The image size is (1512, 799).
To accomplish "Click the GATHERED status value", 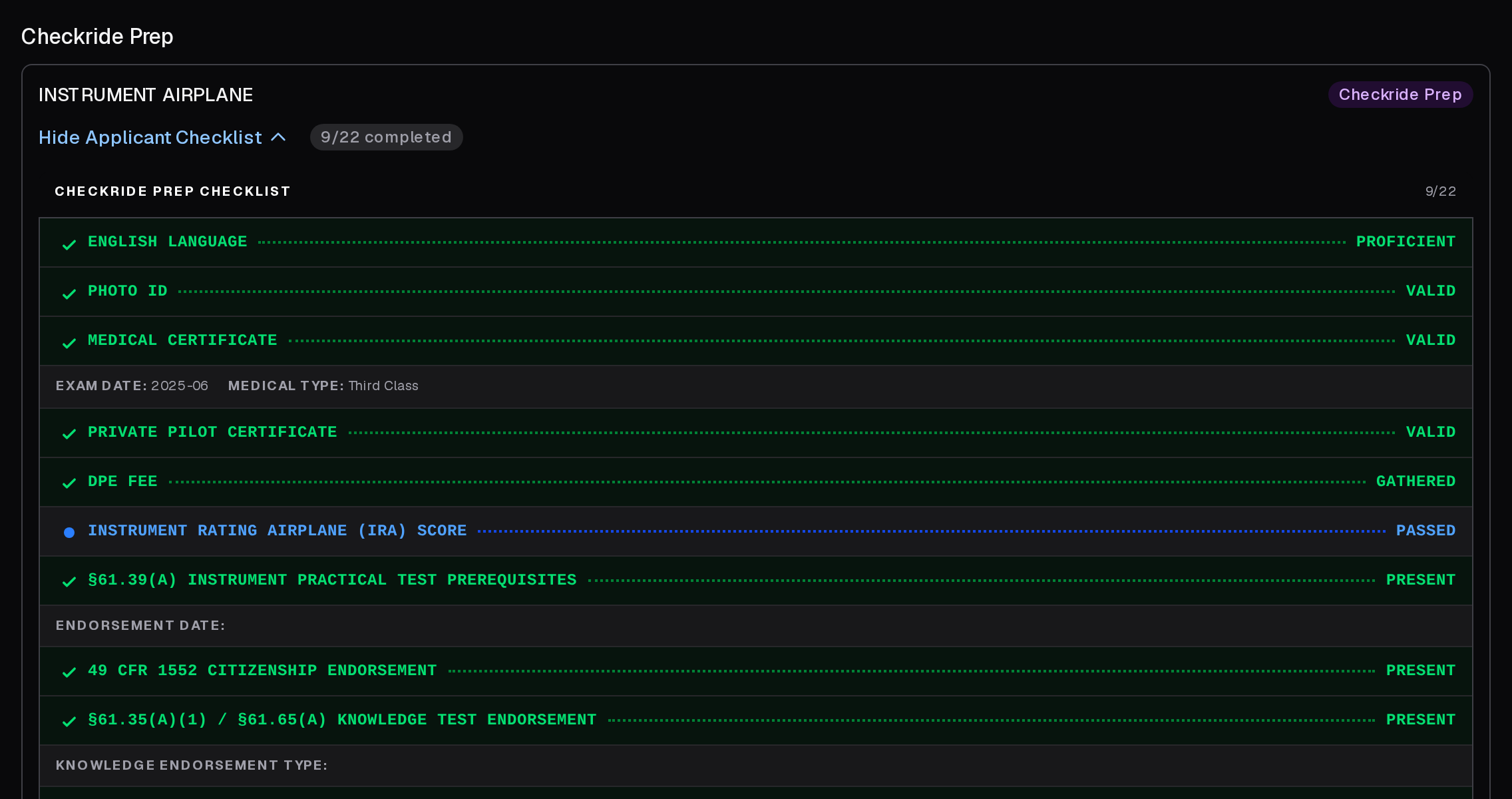I will (1416, 481).
